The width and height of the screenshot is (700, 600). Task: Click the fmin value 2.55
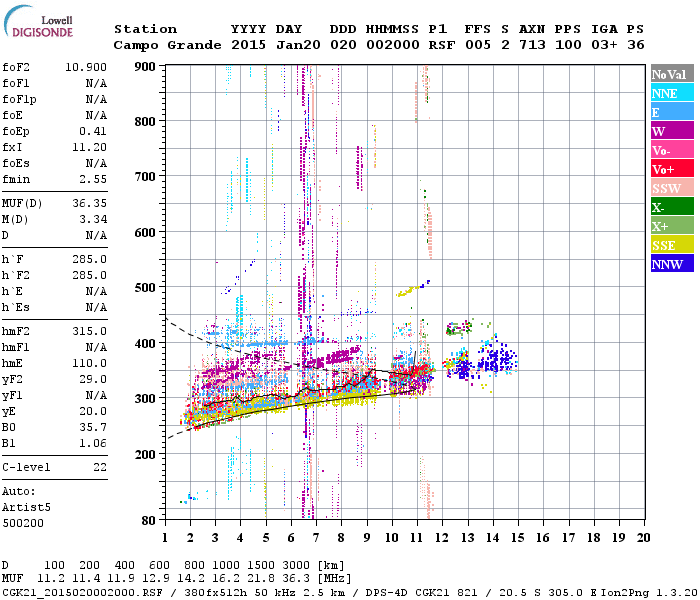[93, 179]
